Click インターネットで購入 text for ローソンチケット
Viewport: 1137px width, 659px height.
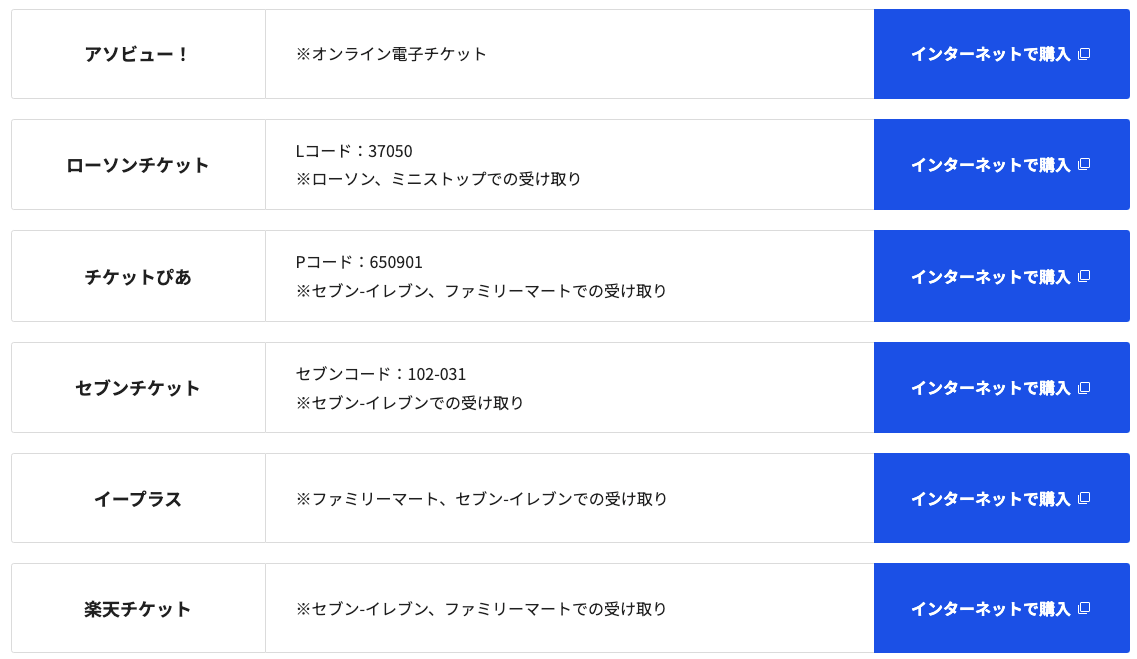(991, 165)
